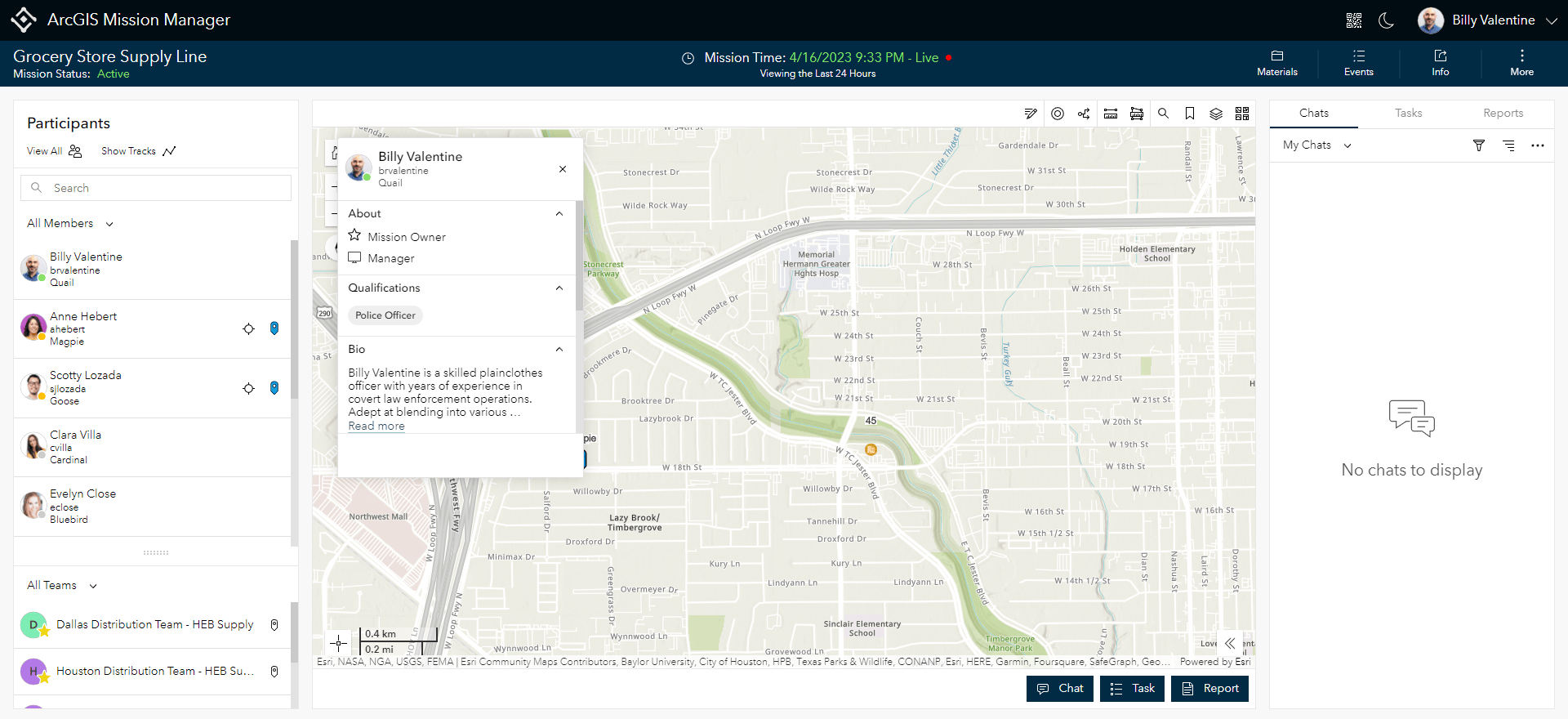
Task: Toggle Scotty Lozada track pin
Action: click(x=274, y=388)
